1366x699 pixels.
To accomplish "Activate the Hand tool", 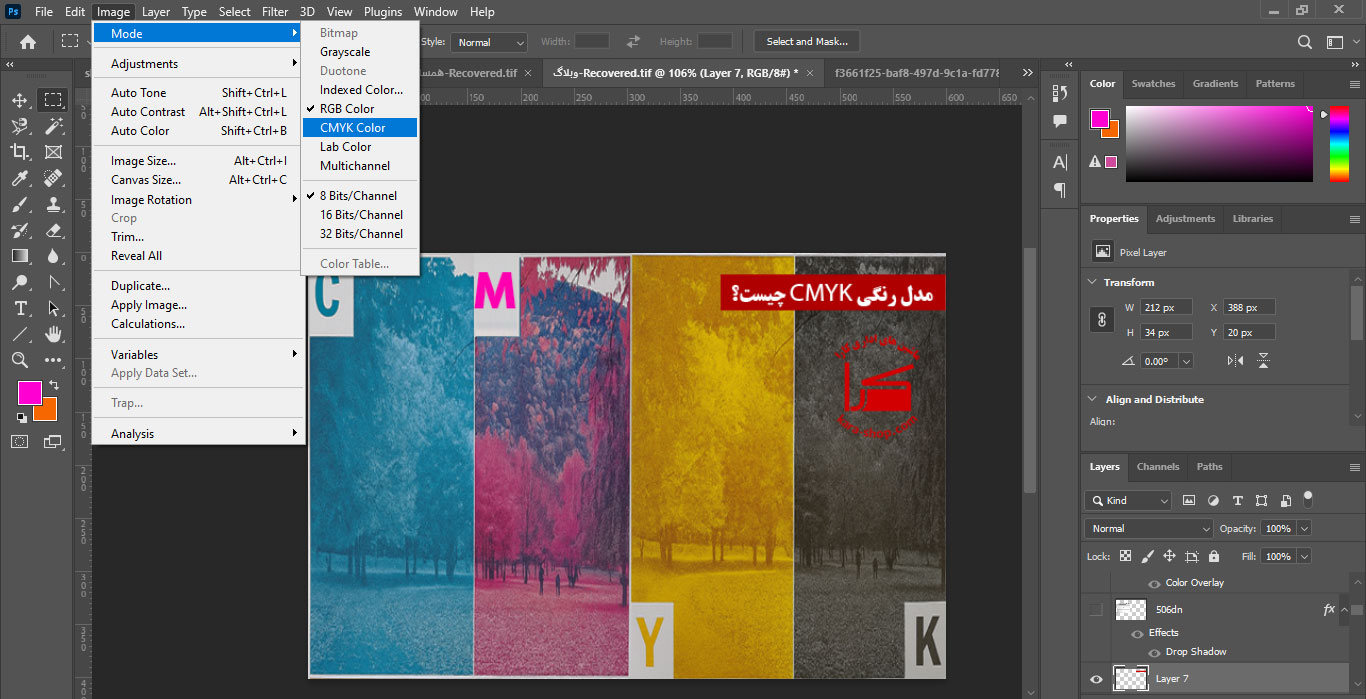I will pos(53,334).
